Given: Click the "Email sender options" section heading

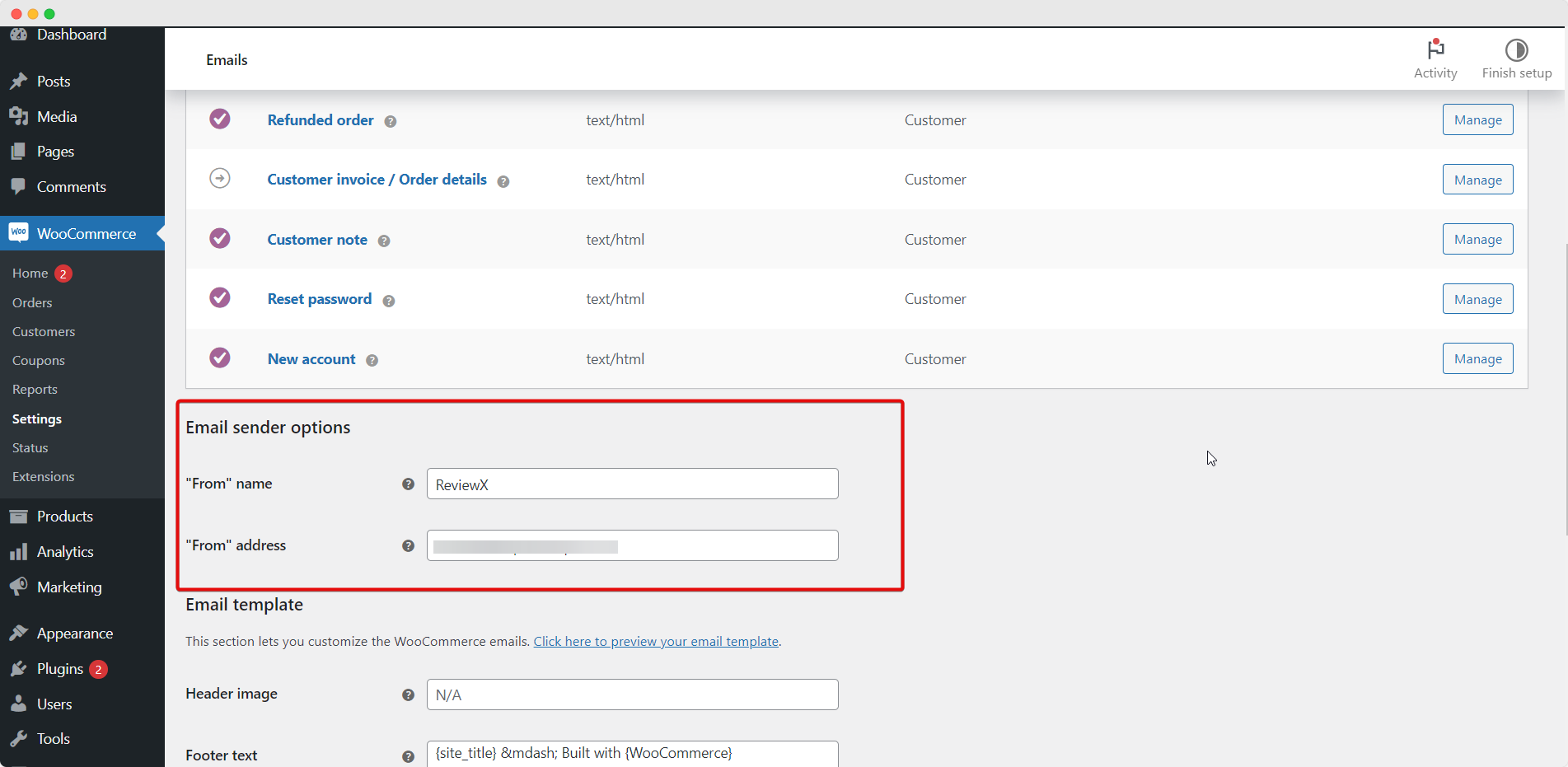Looking at the screenshot, I should coord(268,428).
